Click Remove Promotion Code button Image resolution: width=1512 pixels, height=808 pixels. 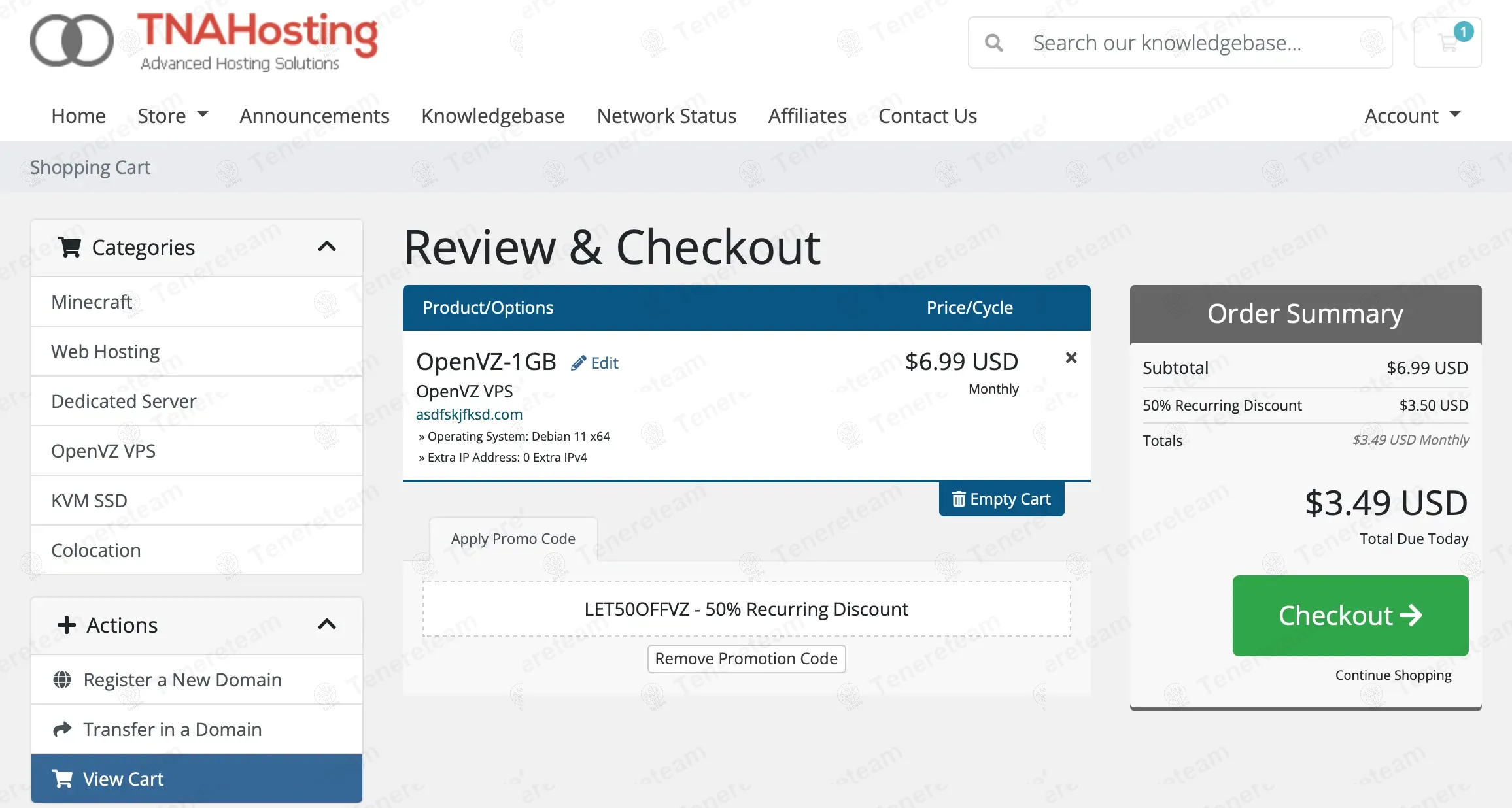(746, 659)
